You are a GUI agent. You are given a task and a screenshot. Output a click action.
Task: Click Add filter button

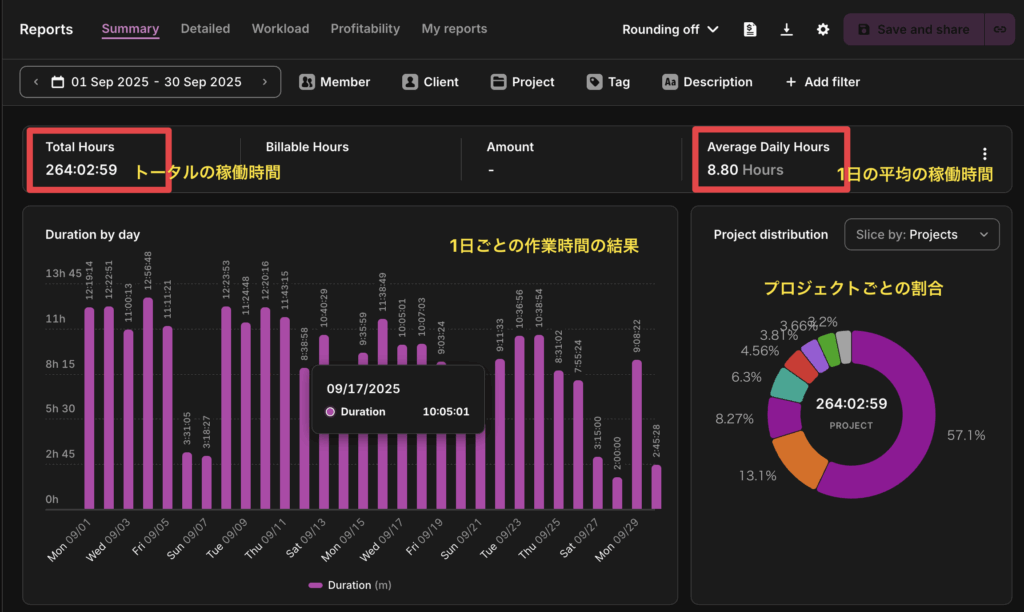(822, 82)
